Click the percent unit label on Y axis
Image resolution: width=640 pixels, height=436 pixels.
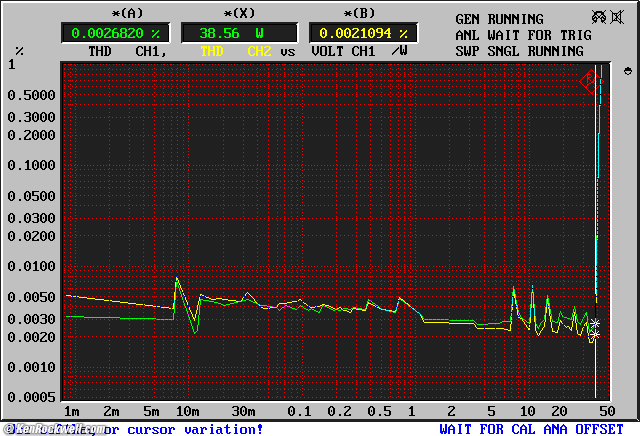click(19, 50)
